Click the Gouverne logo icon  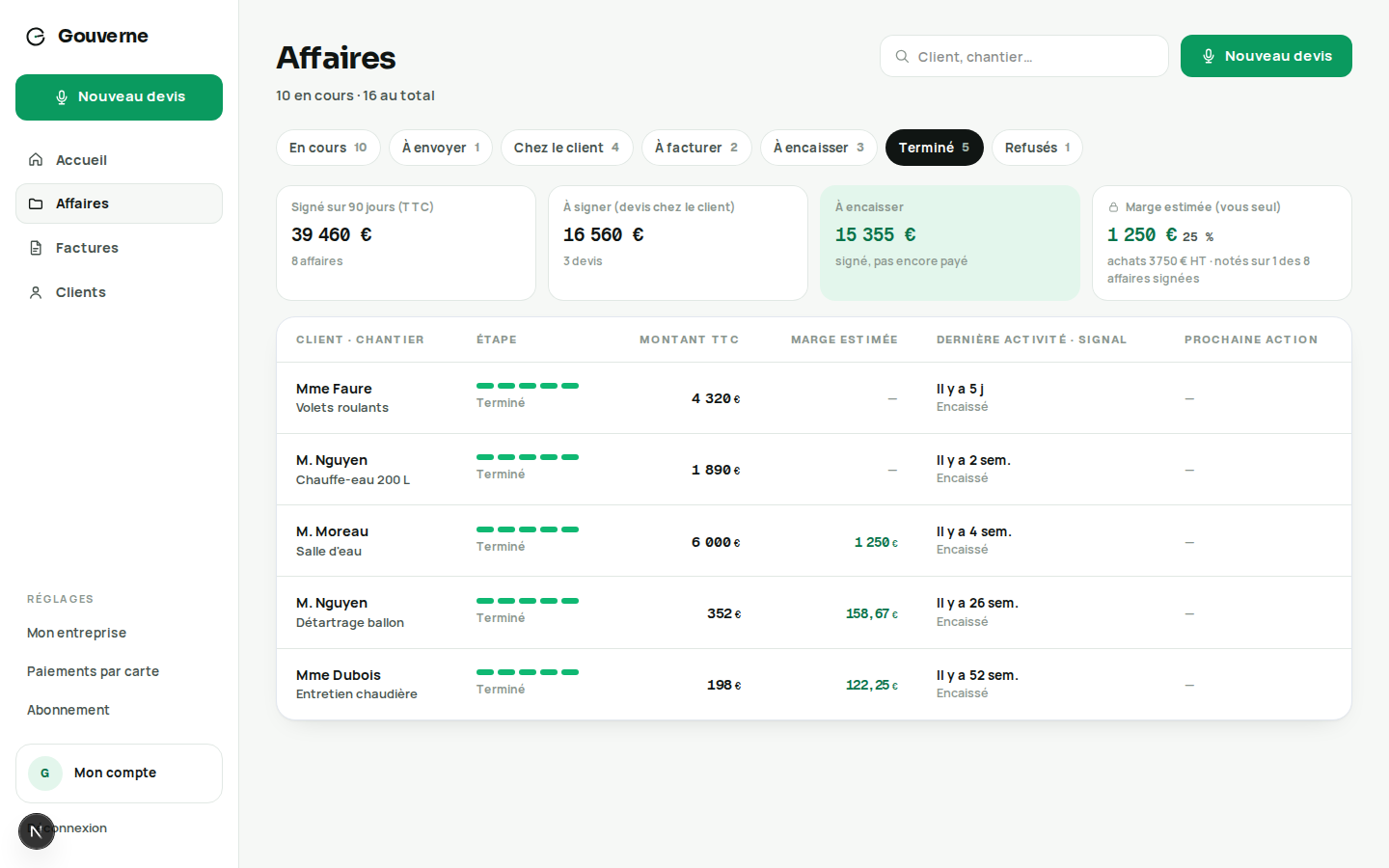(36, 37)
